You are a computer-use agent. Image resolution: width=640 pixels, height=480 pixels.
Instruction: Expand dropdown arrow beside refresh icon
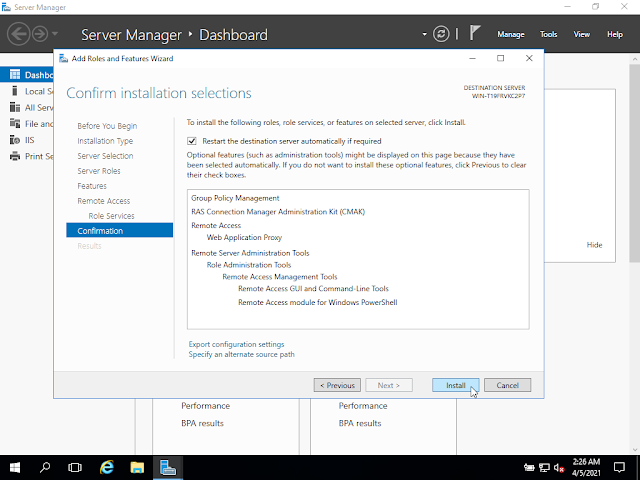(424, 34)
